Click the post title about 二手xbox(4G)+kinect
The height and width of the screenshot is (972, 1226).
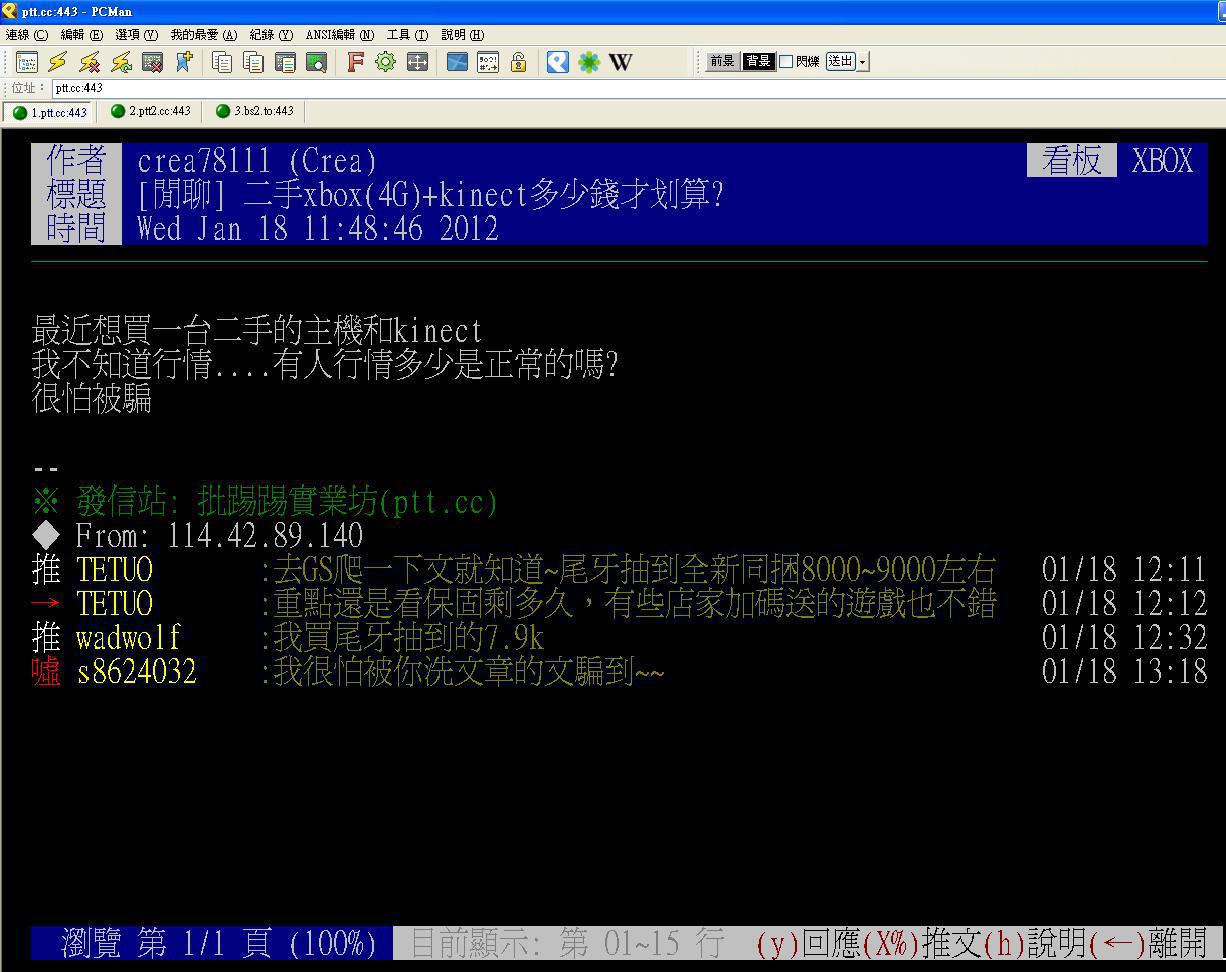[430, 194]
